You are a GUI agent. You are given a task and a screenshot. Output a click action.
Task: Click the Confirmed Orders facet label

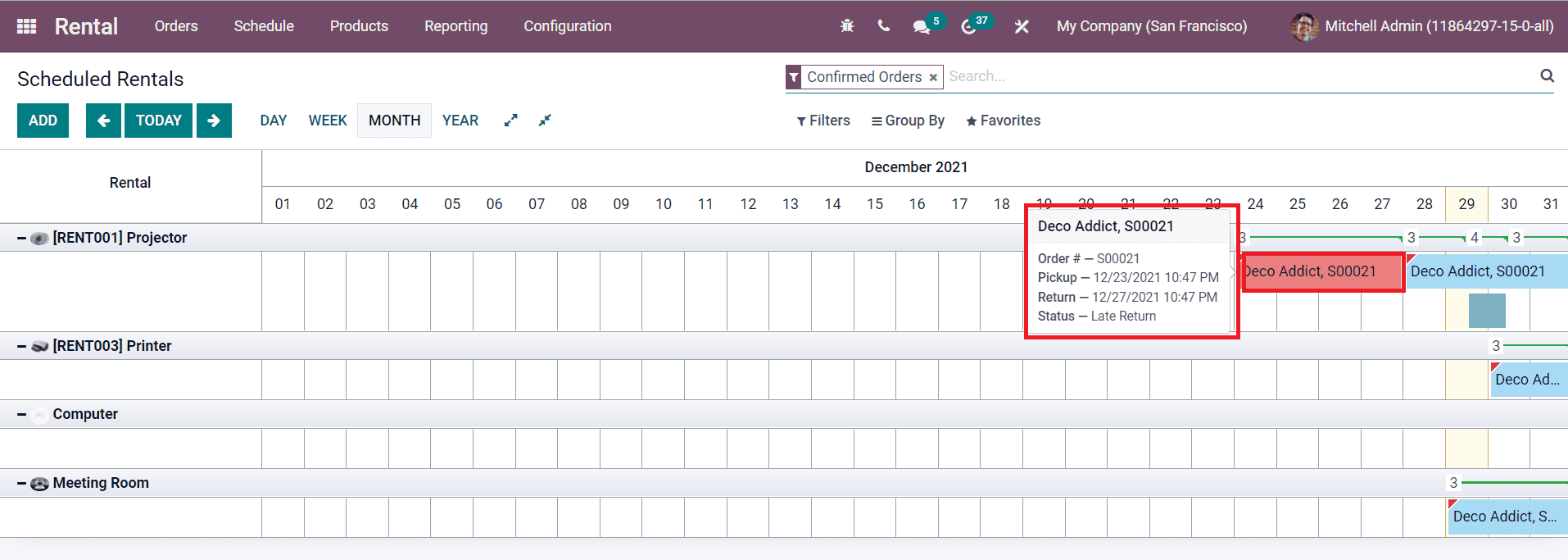864,77
